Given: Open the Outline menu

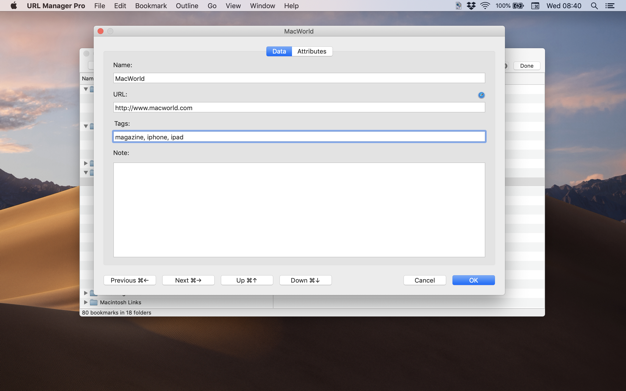Looking at the screenshot, I should tap(187, 6).
